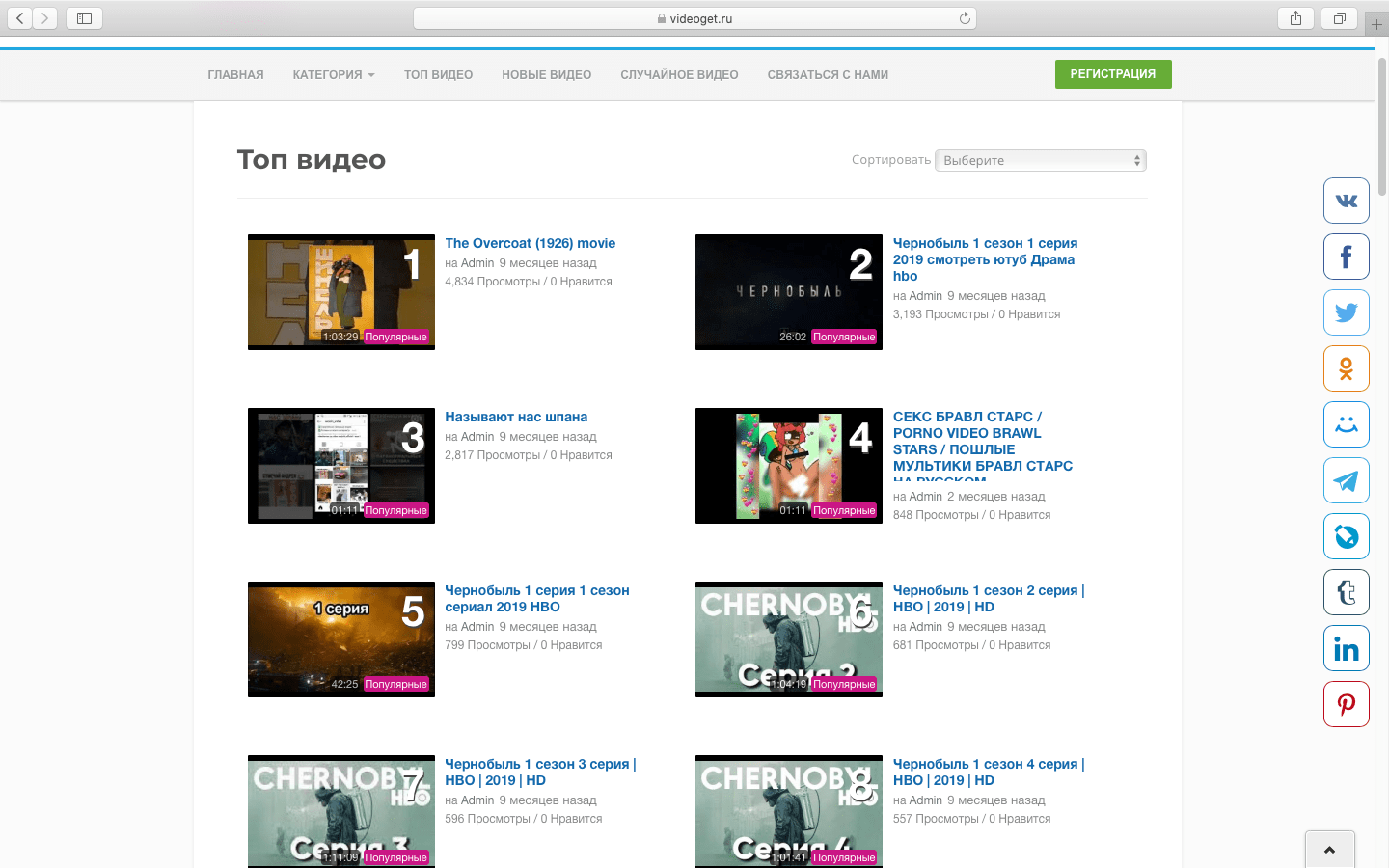Play the number 7 Chernobyl thumbnail

[341, 811]
